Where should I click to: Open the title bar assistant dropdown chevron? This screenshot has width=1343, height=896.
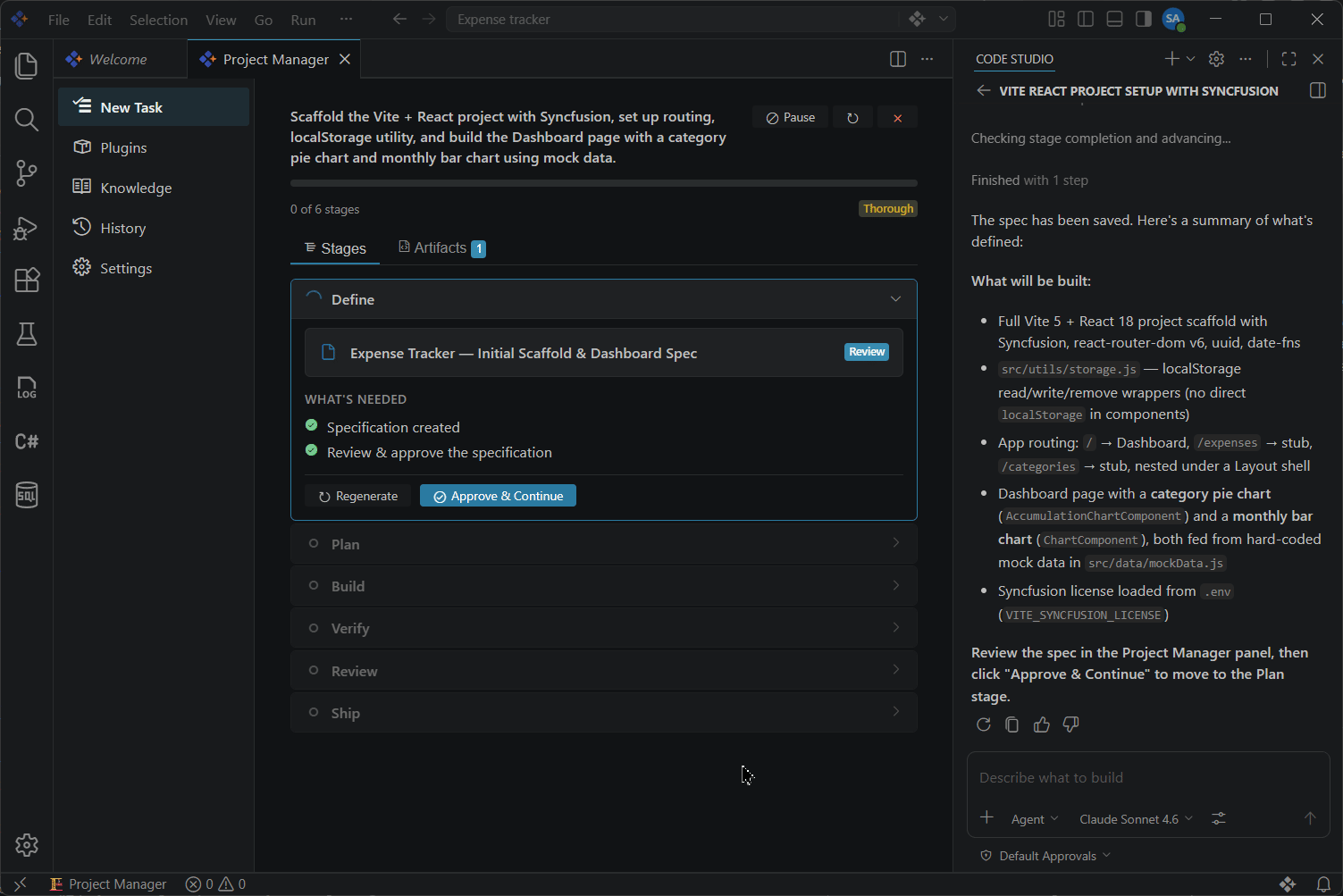pos(943,19)
